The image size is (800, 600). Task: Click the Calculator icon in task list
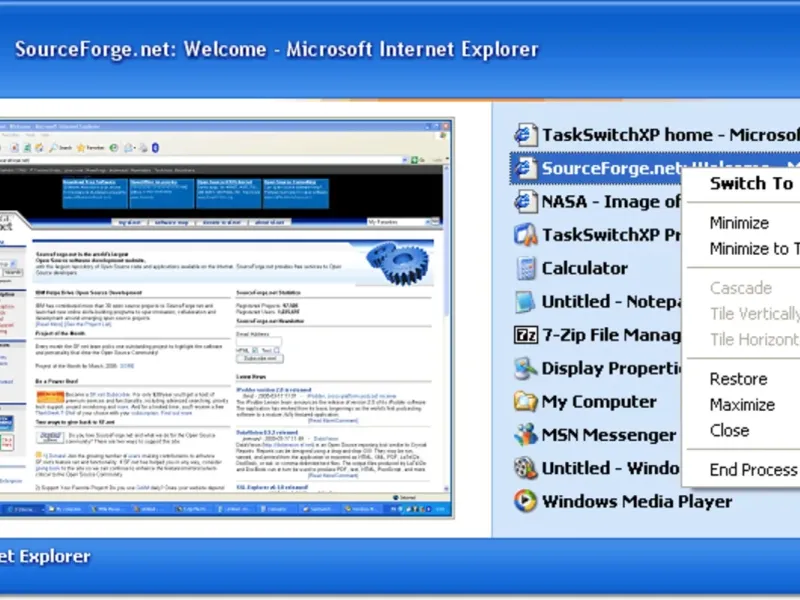(525, 268)
